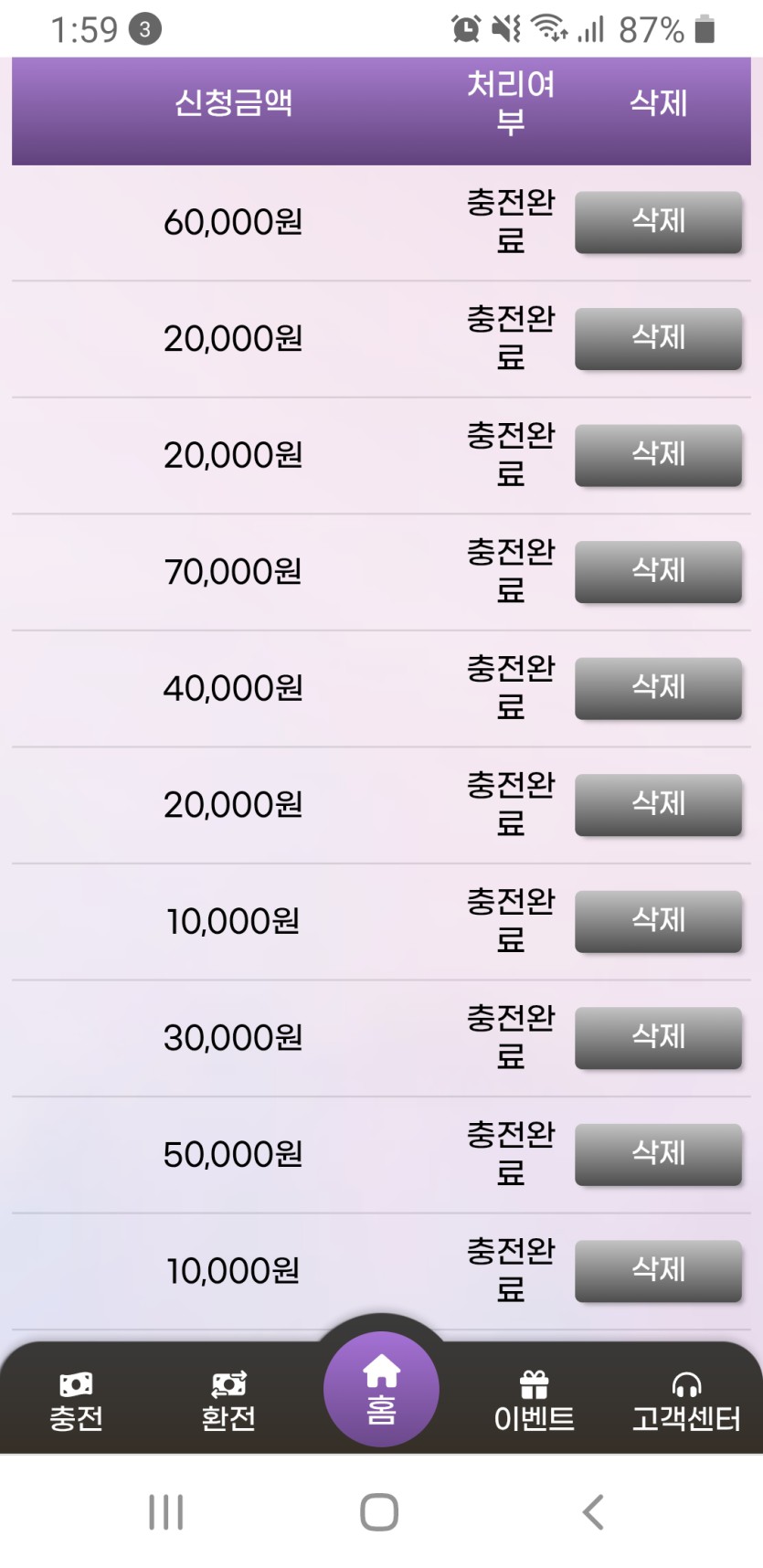Tap the Android back arrow
The width and height of the screenshot is (763, 1568).
(593, 1512)
